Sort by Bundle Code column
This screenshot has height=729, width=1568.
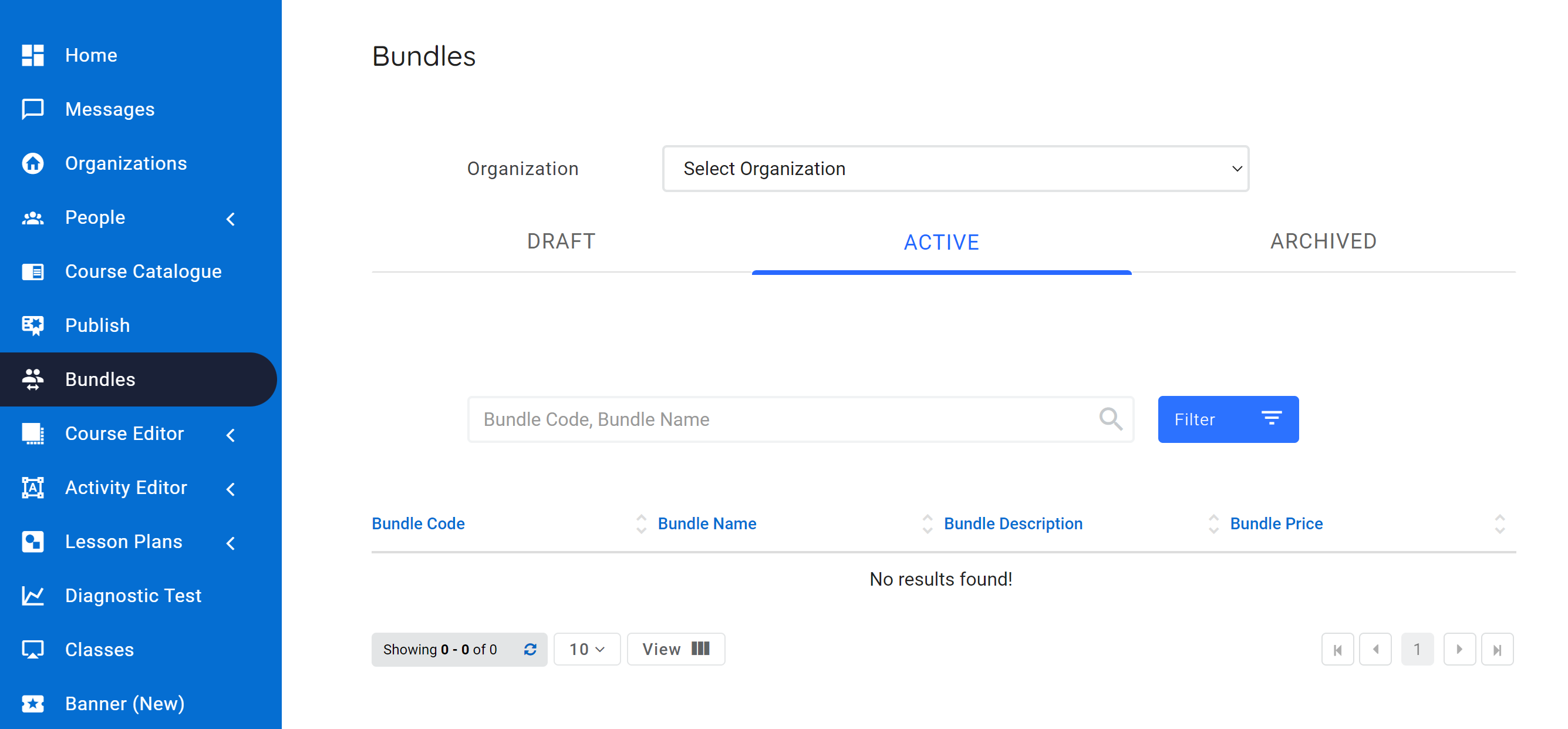click(418, 523)
